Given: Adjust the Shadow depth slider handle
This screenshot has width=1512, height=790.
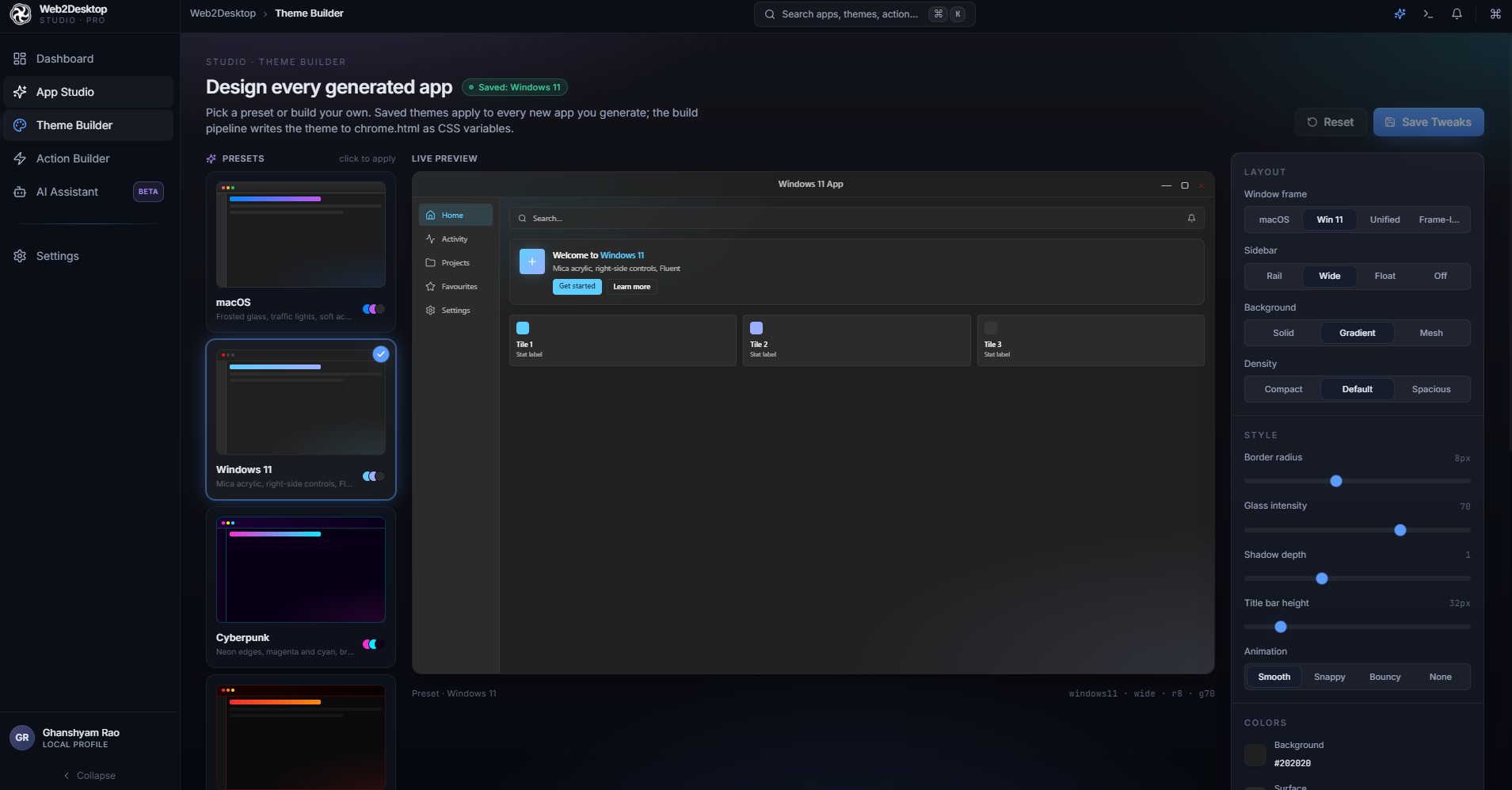Looking at the screenshot, I should [x=1322, y=578].
